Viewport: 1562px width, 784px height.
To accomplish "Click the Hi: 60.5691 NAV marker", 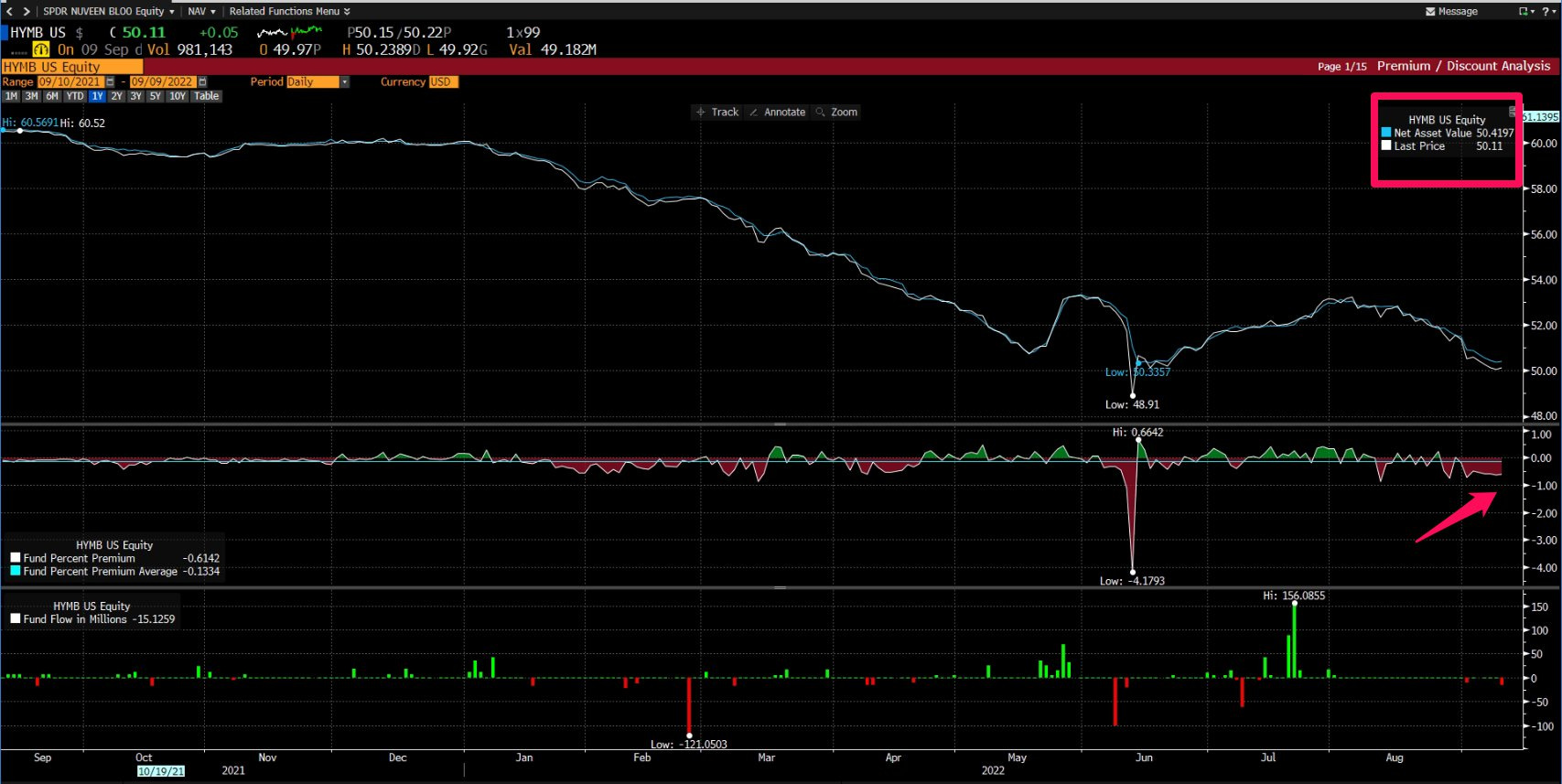I will coord(30,123).
